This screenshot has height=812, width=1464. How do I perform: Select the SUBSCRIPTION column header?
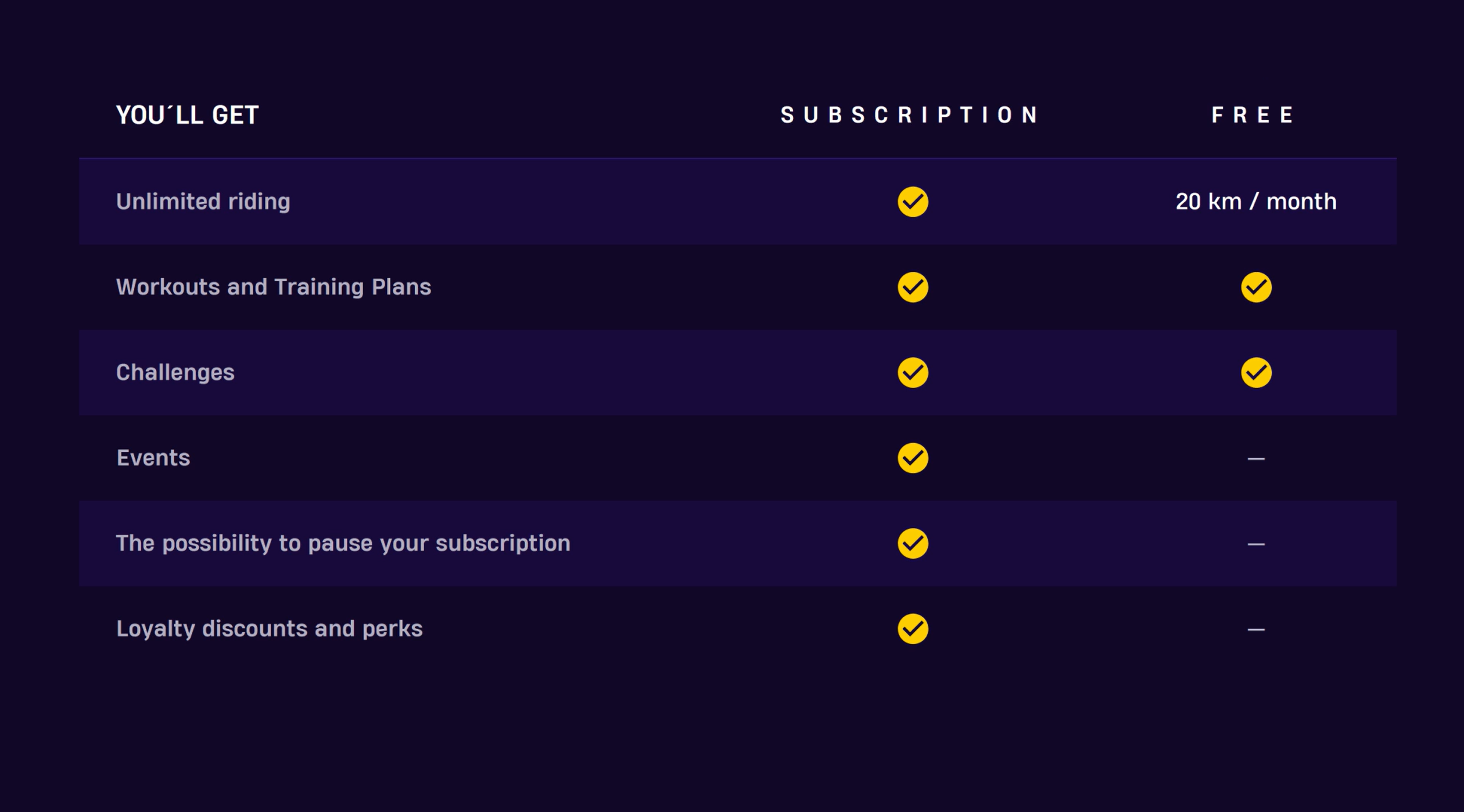909,115
